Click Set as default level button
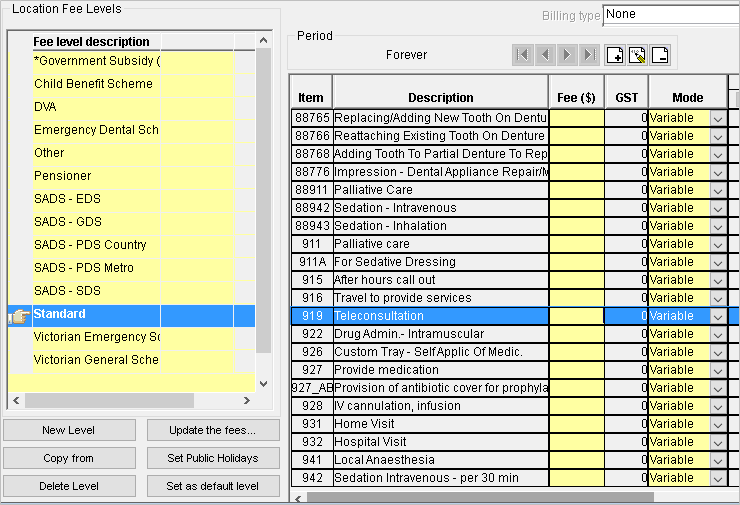Screen dimensions: 740x505 [x=213, y=486]
